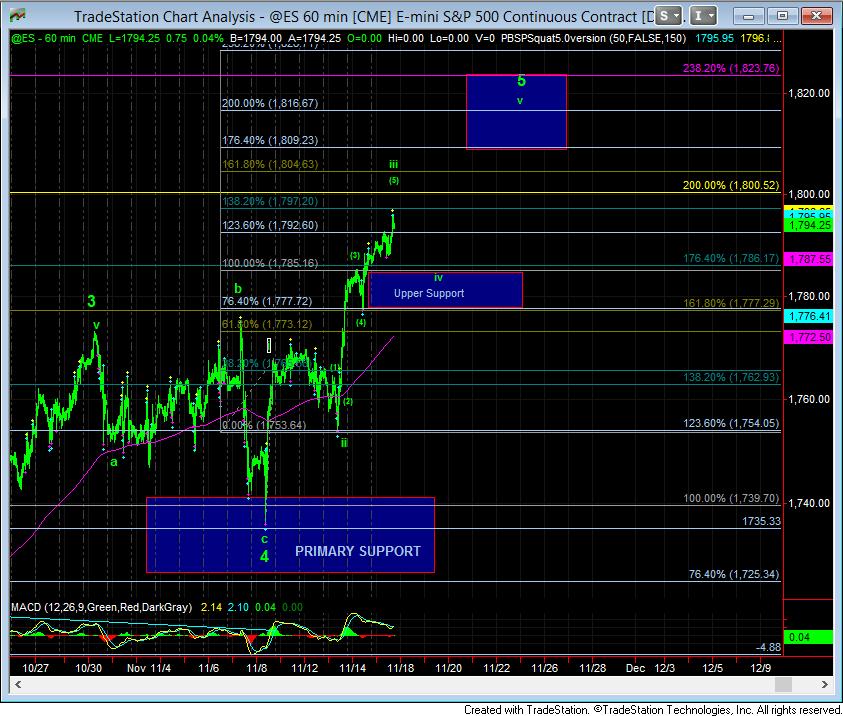Minimize the chart analysis window

(748, 16)
